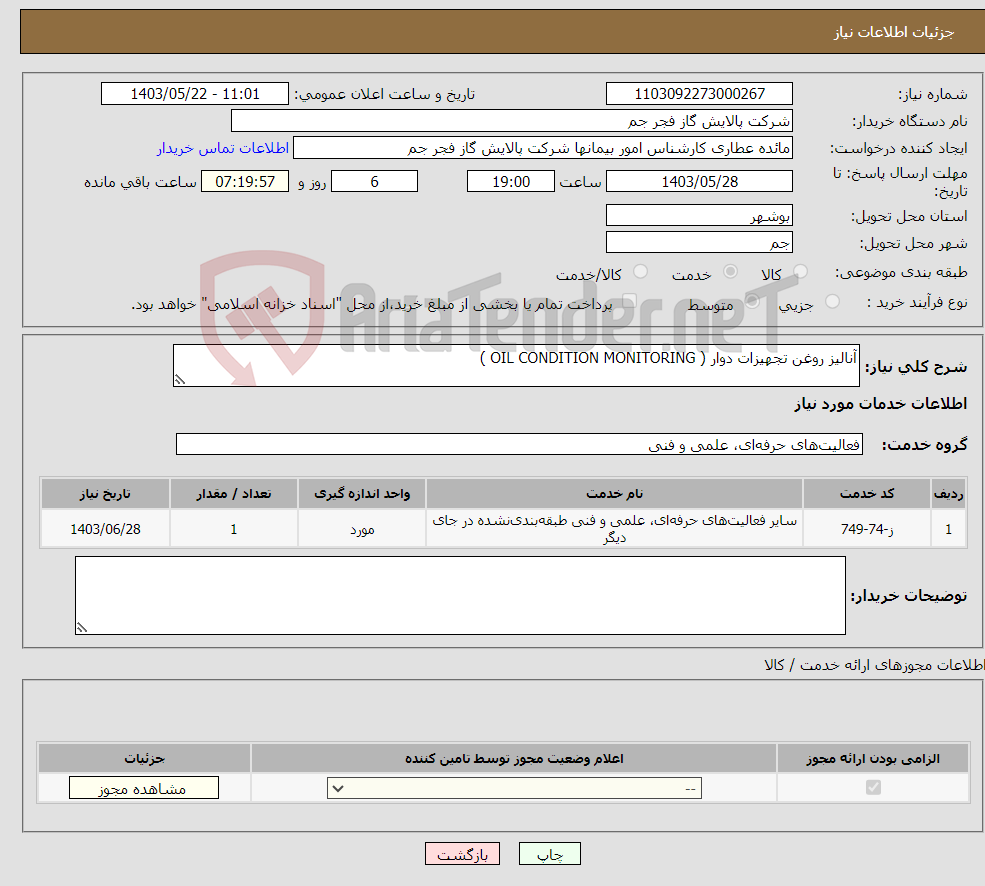This screenshot has height=886, width=985.
Task: Click the deadline date field 1403/05/28
Action: point(699,182)
